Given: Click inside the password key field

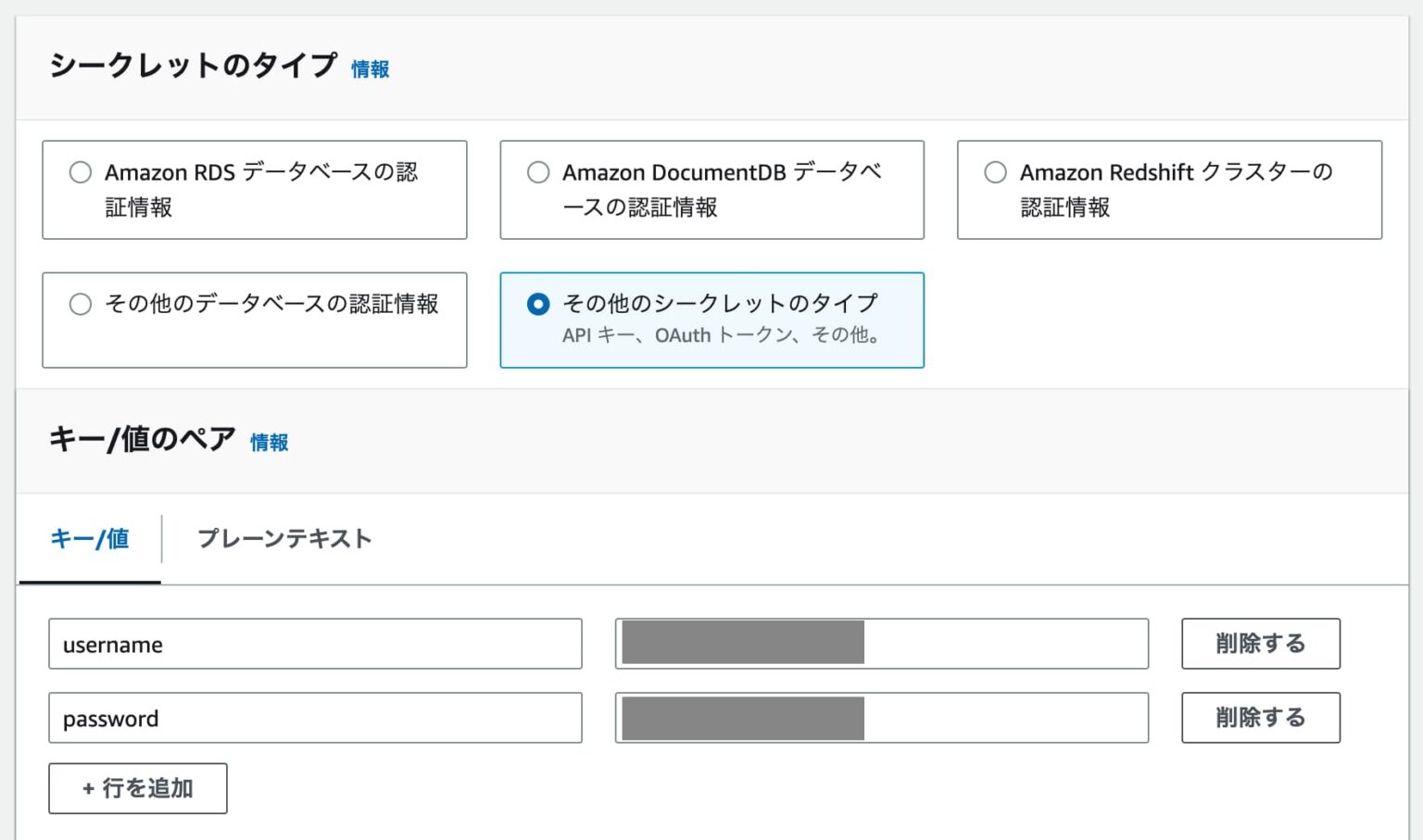Looking at the screenshot, I should point(315,718).
